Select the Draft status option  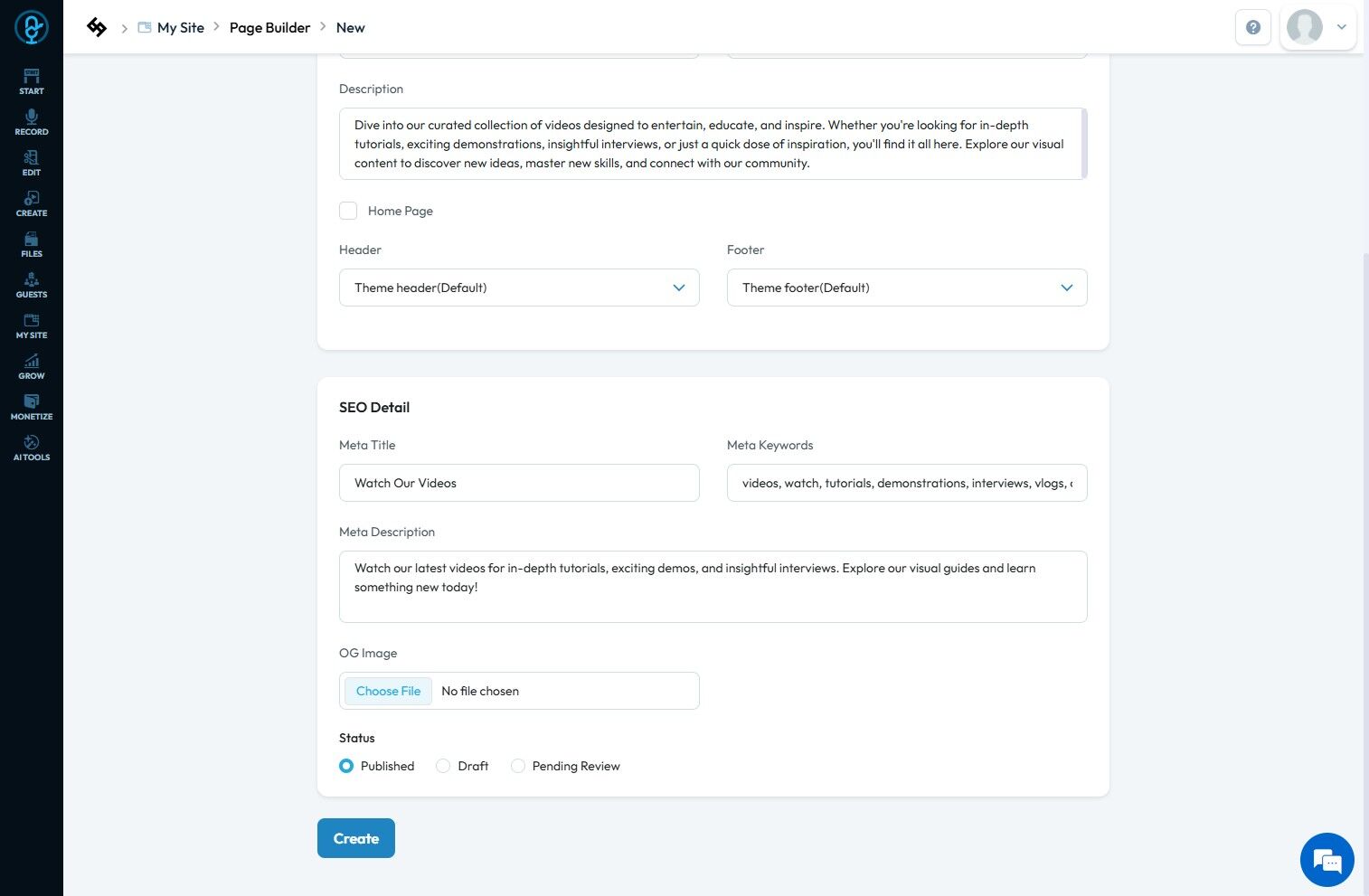point(443,766)
